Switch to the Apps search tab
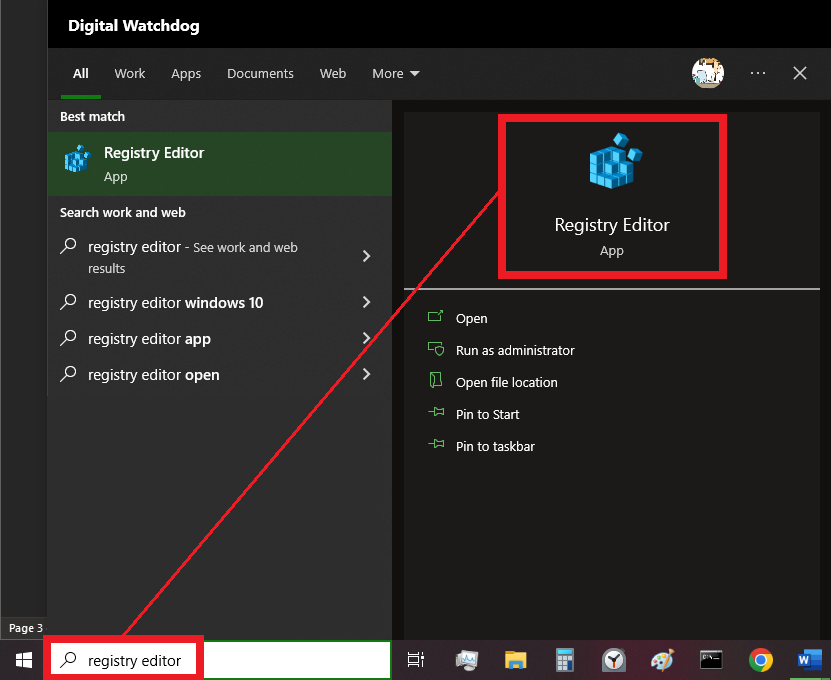 pos(186,74)
